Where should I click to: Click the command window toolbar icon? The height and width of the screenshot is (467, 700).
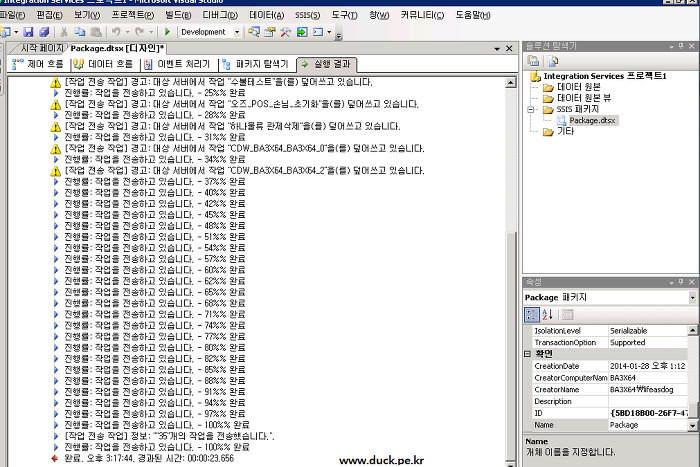click(318, 32)
